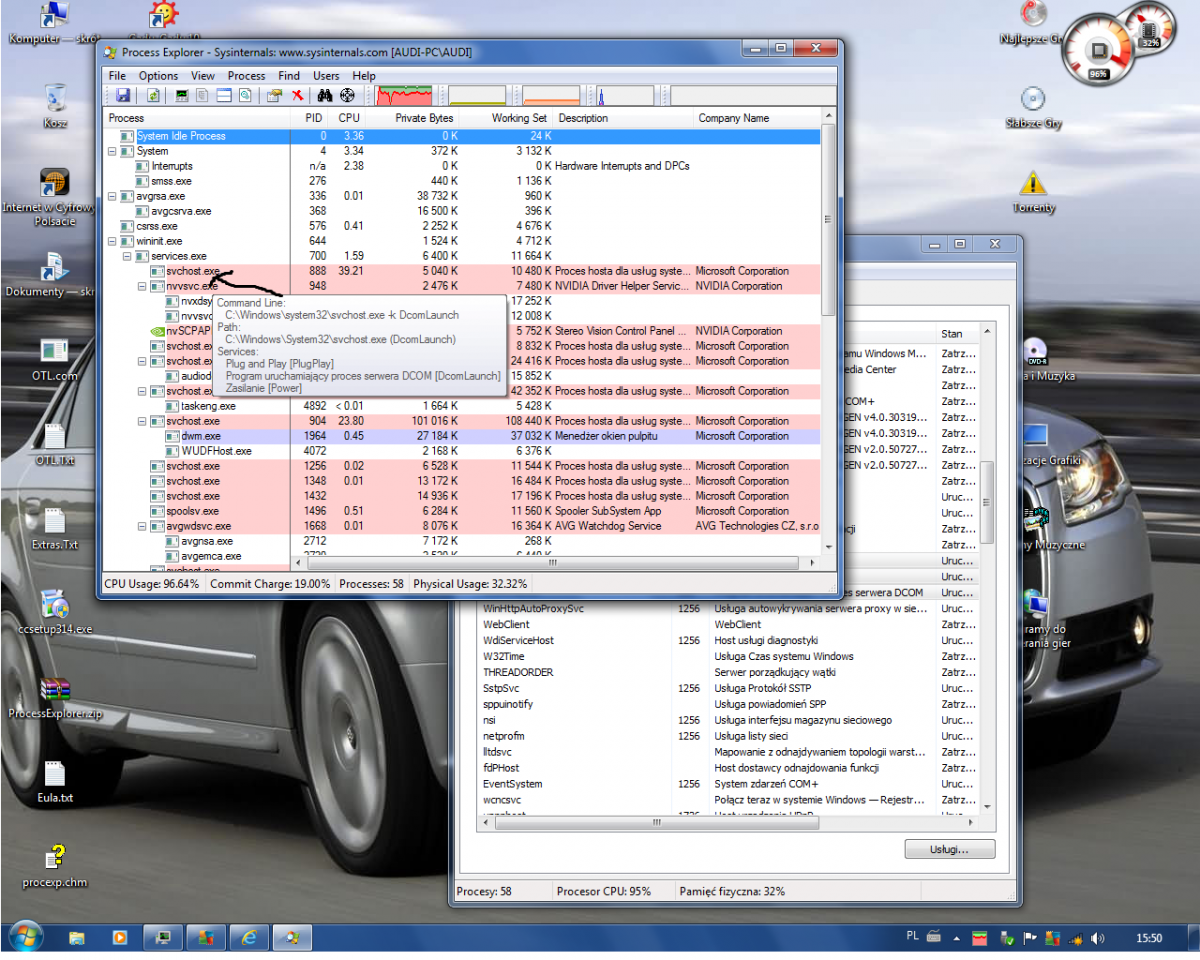Viewport: 1200px width, 960px height.
Task: Open the Process menu in the menu bar
Action: tap(246, 76)
